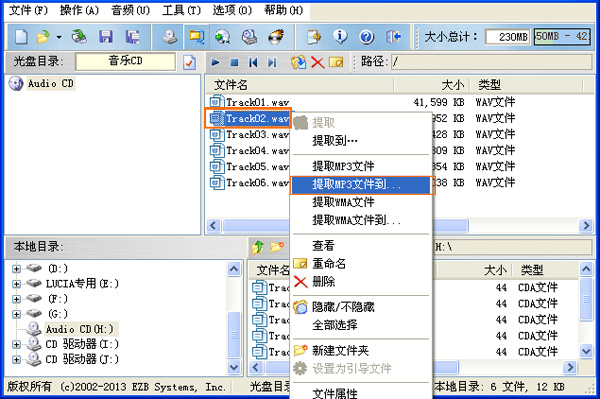The height and width of the screenshot is (399, 600).
Task: Play the selected track
Action: (x=215, y=62)
